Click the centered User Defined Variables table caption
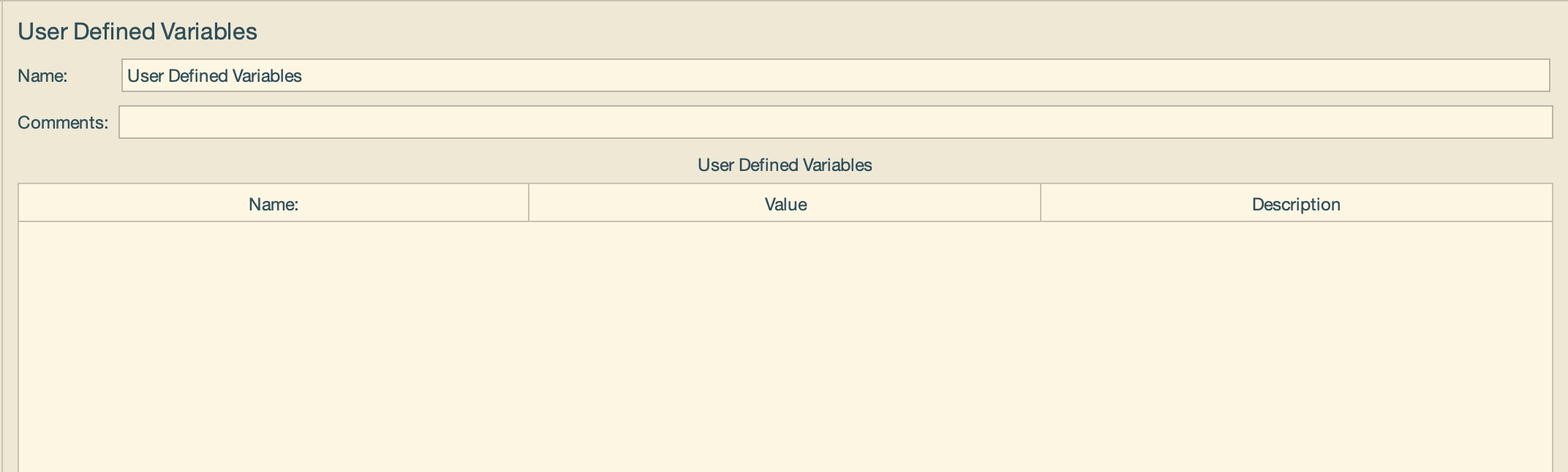The height and width of the screenshot is (472, 1568). click(x=784, y=165)
